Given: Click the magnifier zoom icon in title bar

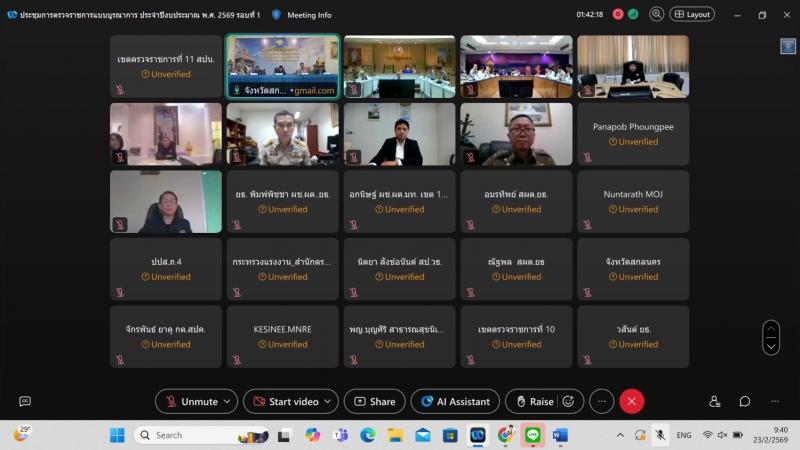Looking at the screenshot, I should click(656, 14).
